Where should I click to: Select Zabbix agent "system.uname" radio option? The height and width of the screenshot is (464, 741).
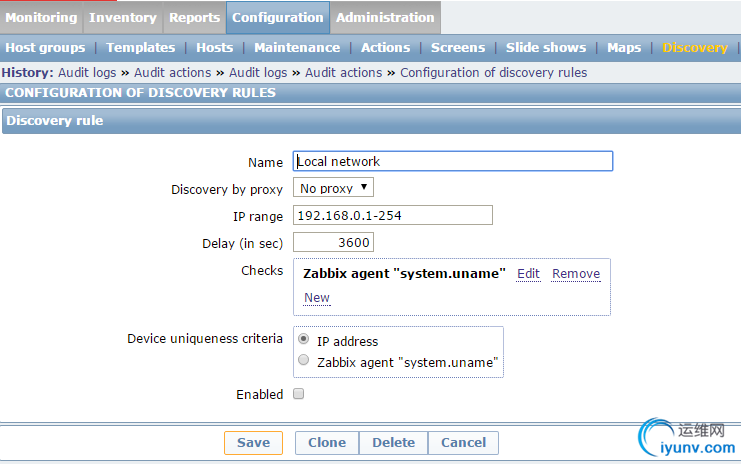tap(304, 361)
